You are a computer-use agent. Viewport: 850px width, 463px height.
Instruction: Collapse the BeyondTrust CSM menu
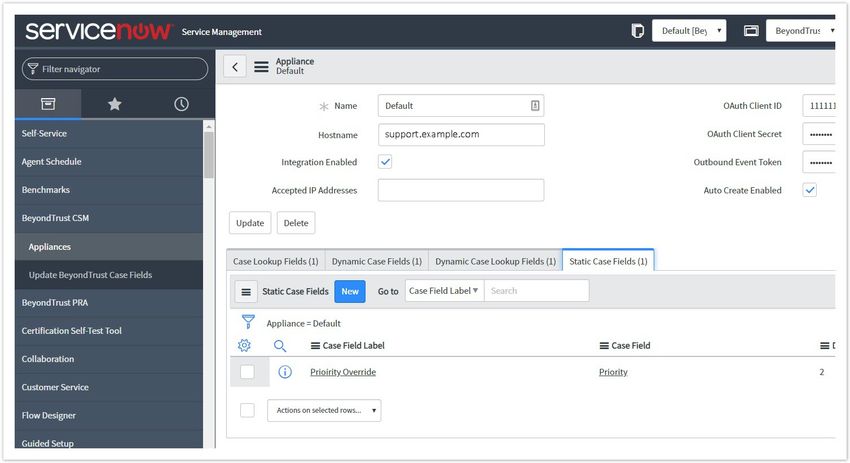click(x=108, y=218)
